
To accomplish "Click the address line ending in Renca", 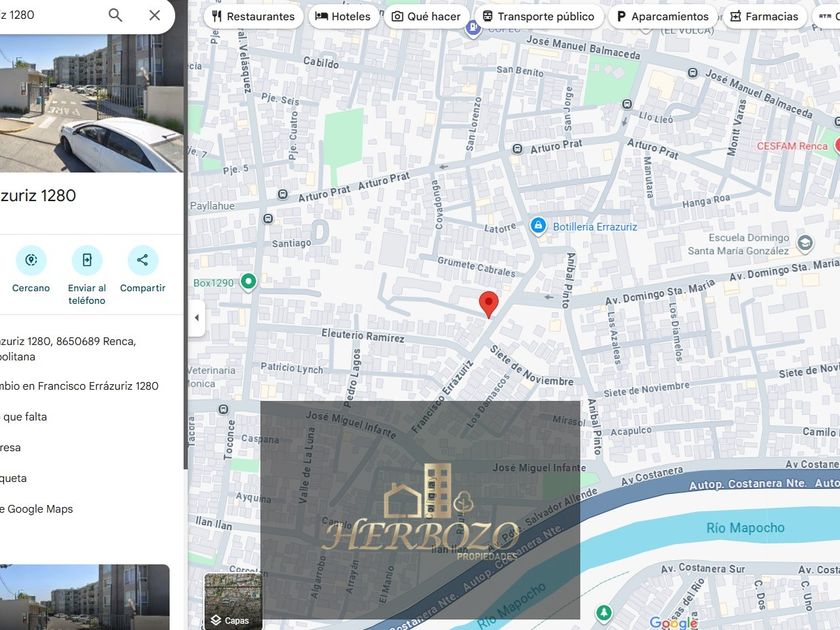I will point(68,349).
